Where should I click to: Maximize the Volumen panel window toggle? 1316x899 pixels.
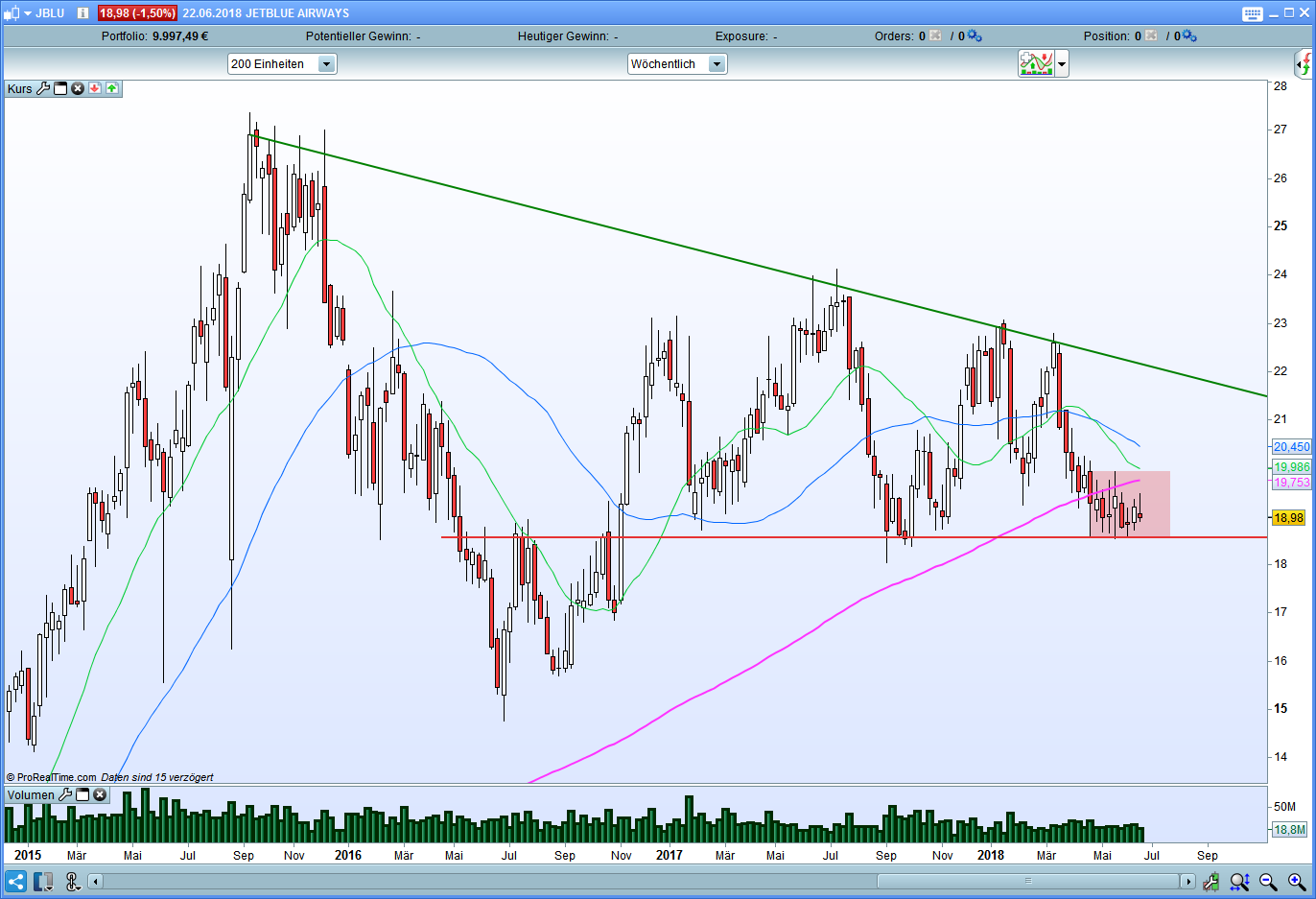(x=82, y=794)
